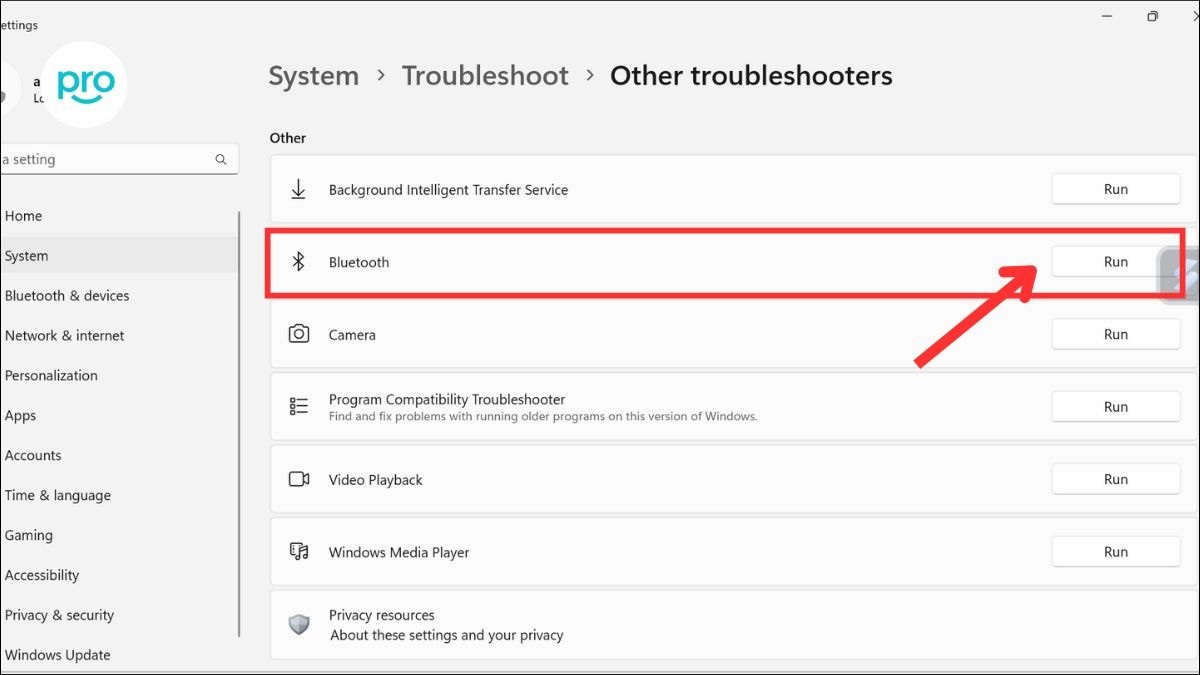Click the Video Playback camera icon
The width and height of the screenshot is (1200, 675).
pyautogui.click(x=297, y=479)
